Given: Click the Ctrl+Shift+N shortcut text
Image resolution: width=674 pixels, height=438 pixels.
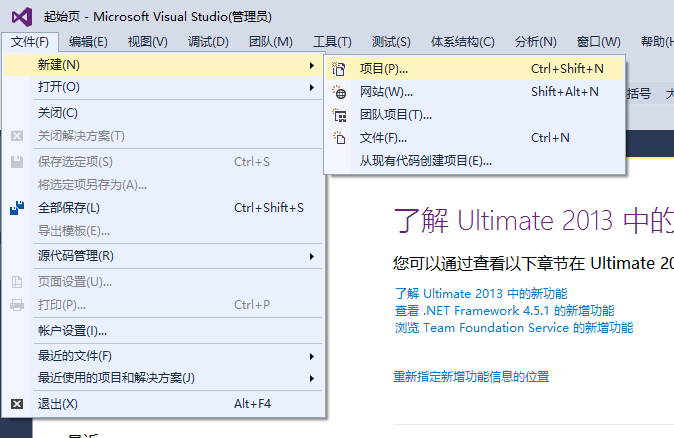Looking at the screenshot, I should coord(567,69).
